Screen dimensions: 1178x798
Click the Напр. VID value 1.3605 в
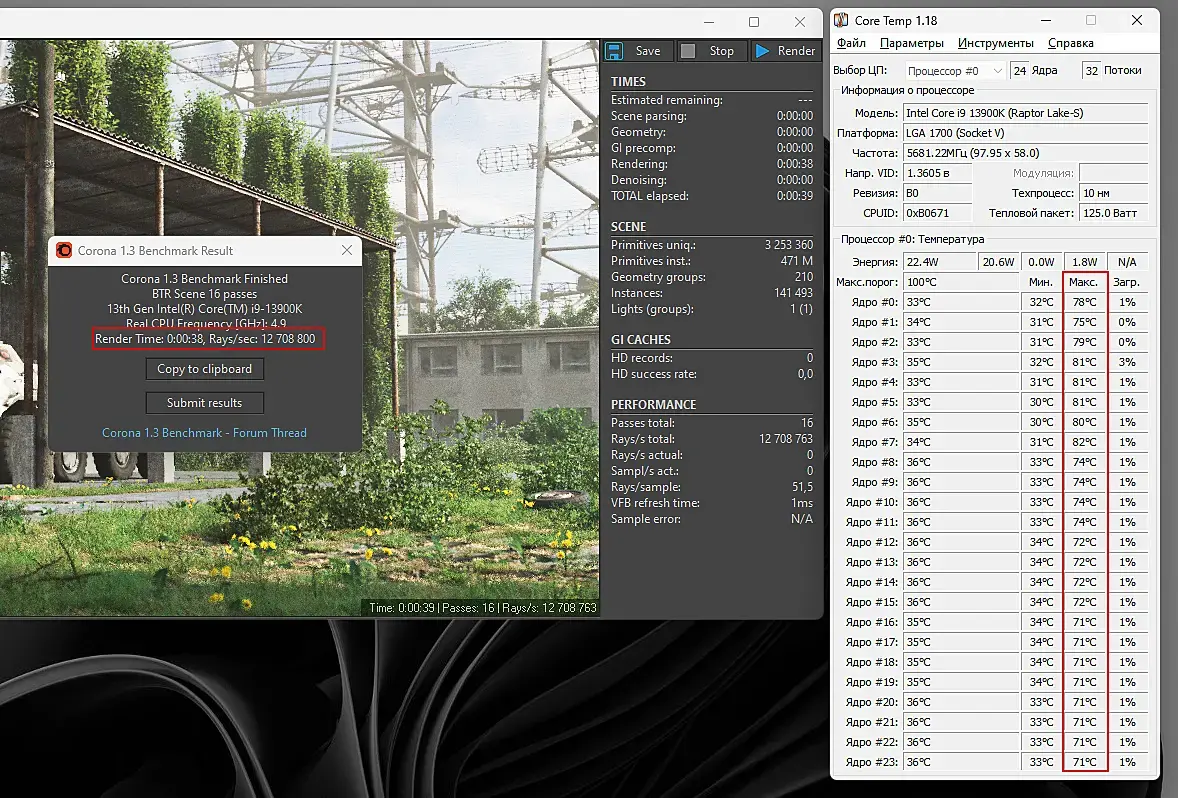point(937,173)
